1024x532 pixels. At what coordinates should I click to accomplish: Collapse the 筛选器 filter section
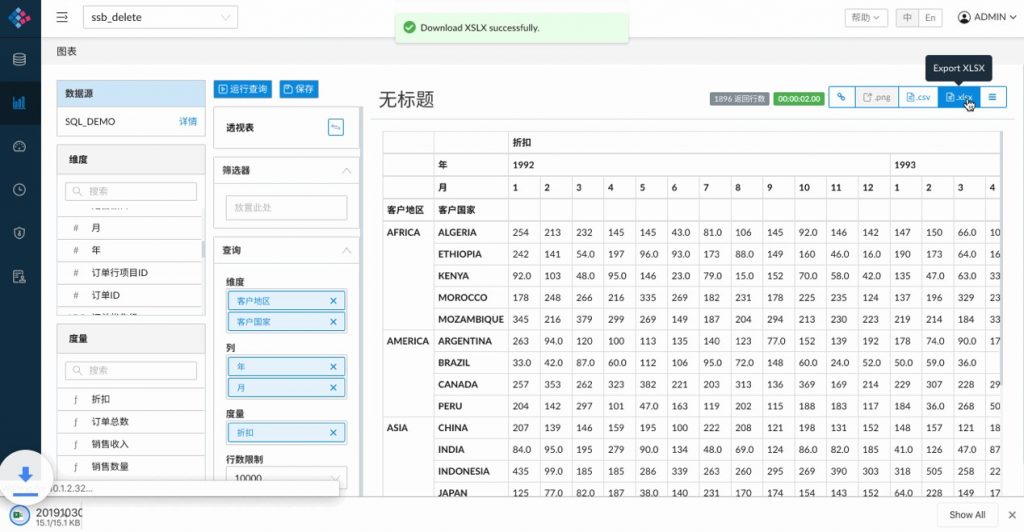(x=346, y=171)
